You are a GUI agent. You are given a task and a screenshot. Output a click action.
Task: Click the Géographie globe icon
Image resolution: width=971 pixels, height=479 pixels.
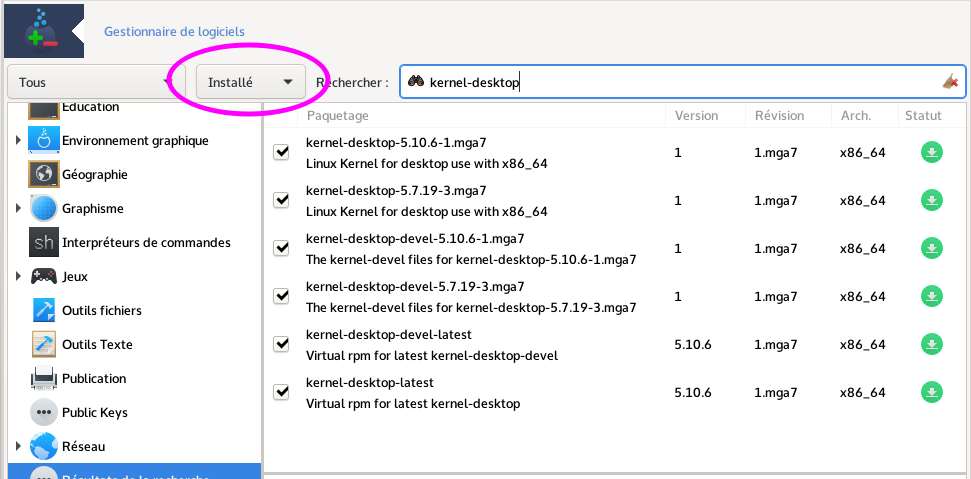point(43,175)
